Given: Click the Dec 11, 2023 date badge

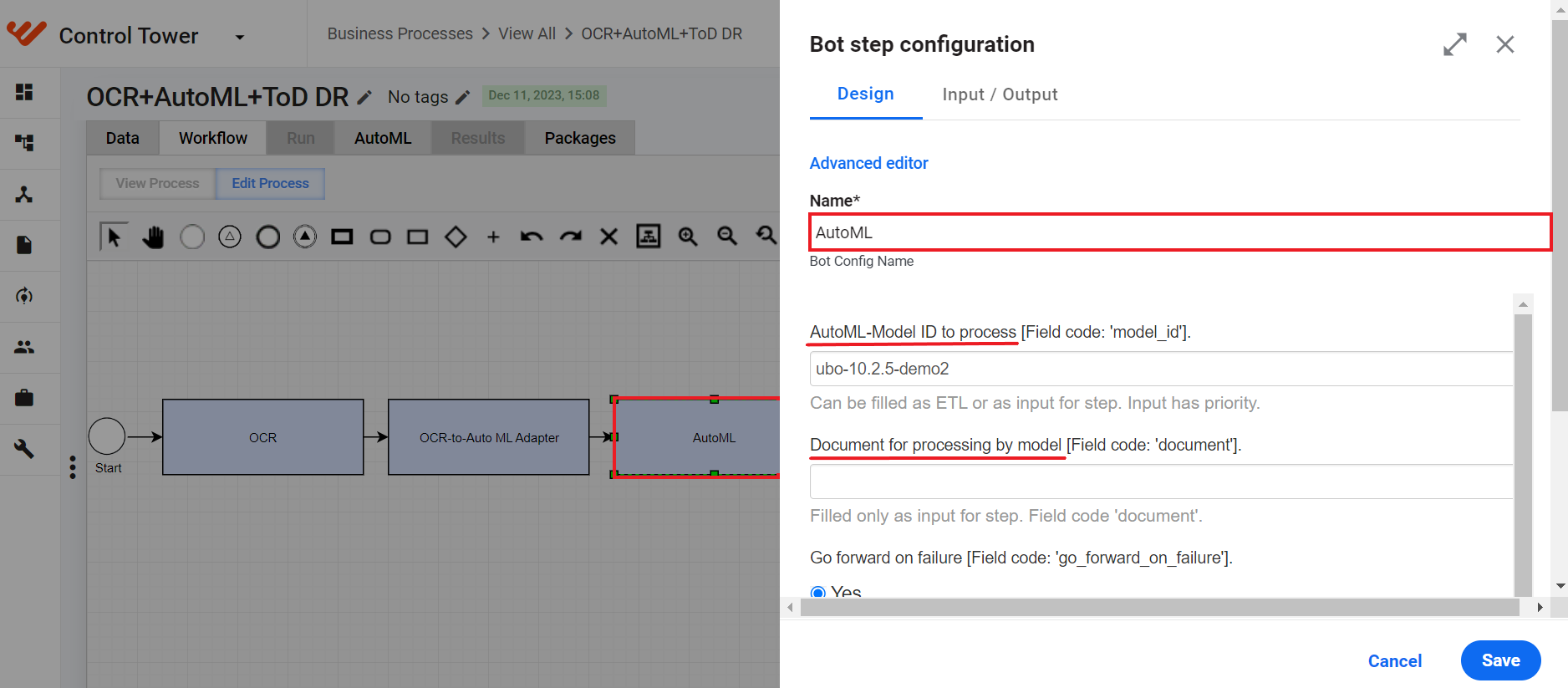Looking at the screenshot, I should click(544, 95).
